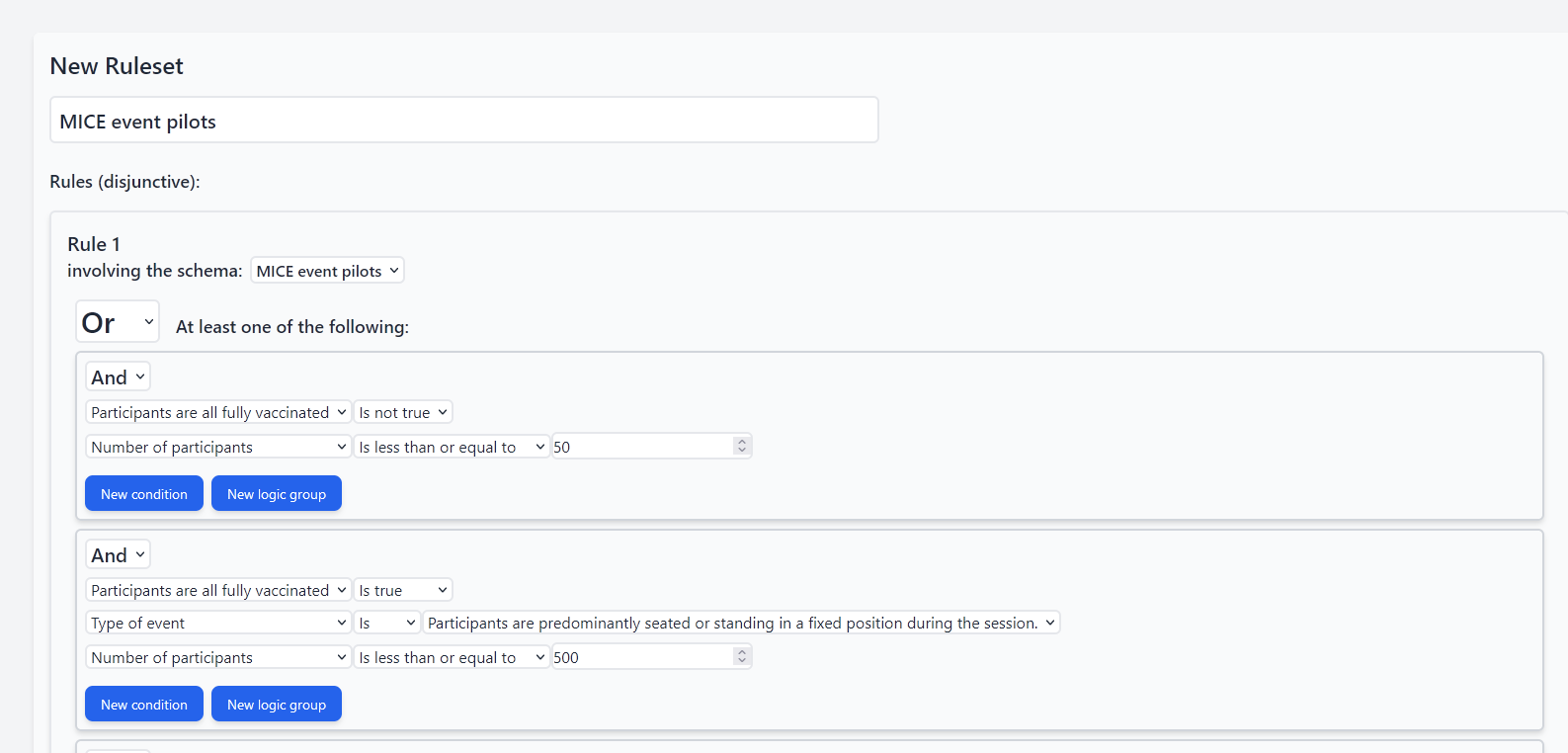Image resolution: width=1568 pixels, height=753 pixels.
Task: Click the number field containing 500
Action: coord(642,657)
